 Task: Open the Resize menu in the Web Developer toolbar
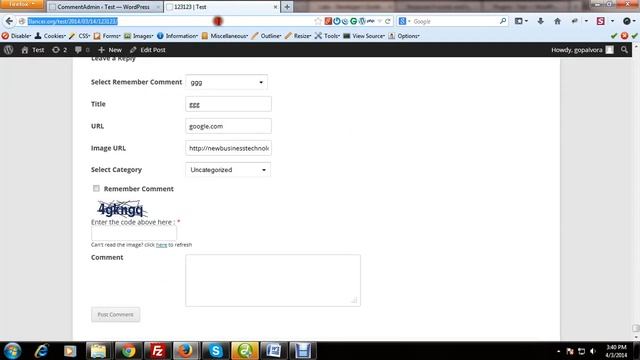pyautogui.click(x=298, y=36)
